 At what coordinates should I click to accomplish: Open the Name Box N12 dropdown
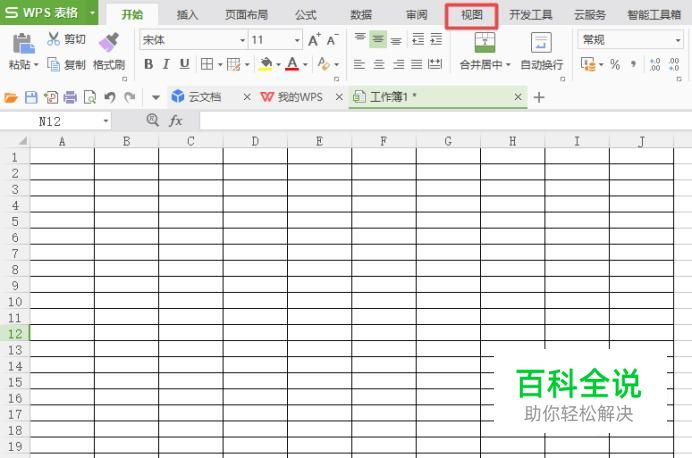click(x=105, y=121)
